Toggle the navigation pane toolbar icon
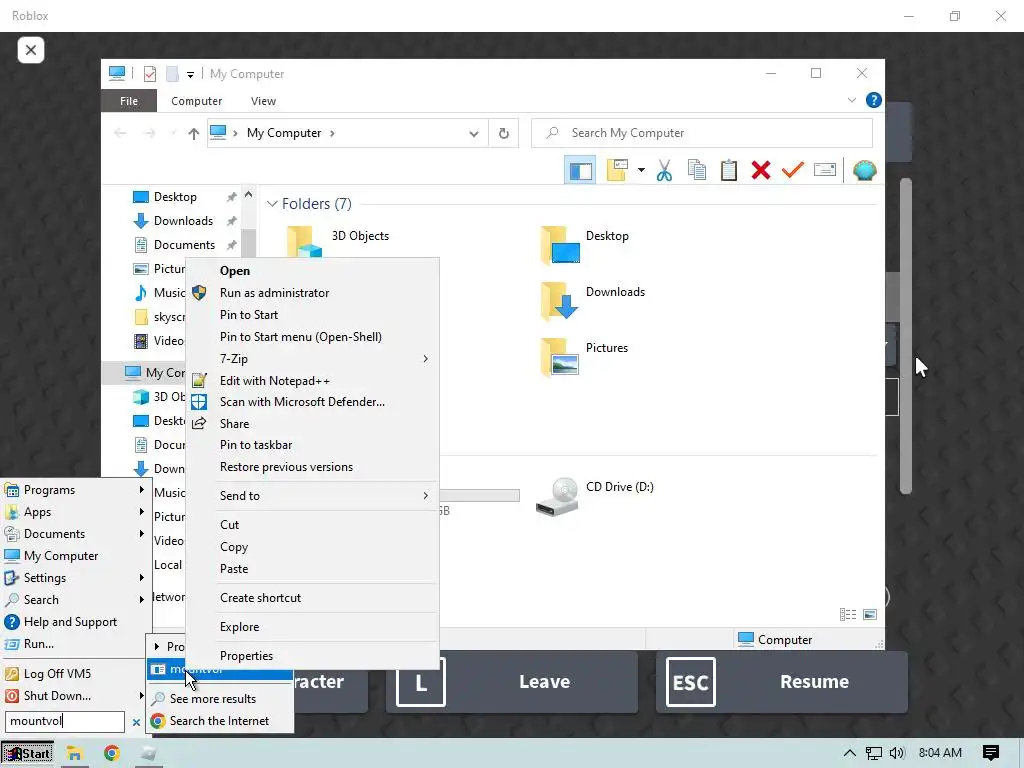This screenshot has width=1024, height=768. coord(580,170)
